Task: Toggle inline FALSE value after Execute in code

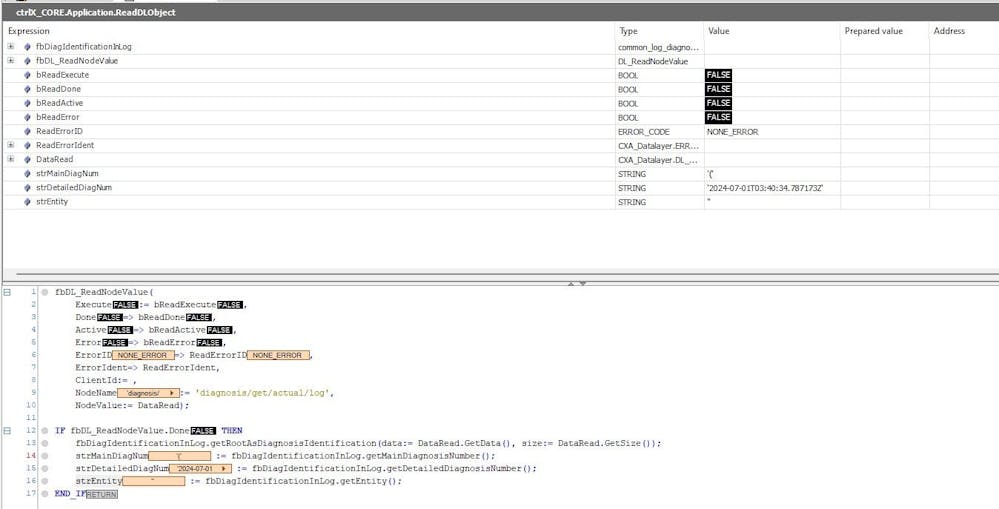Action: coord(124,304)
